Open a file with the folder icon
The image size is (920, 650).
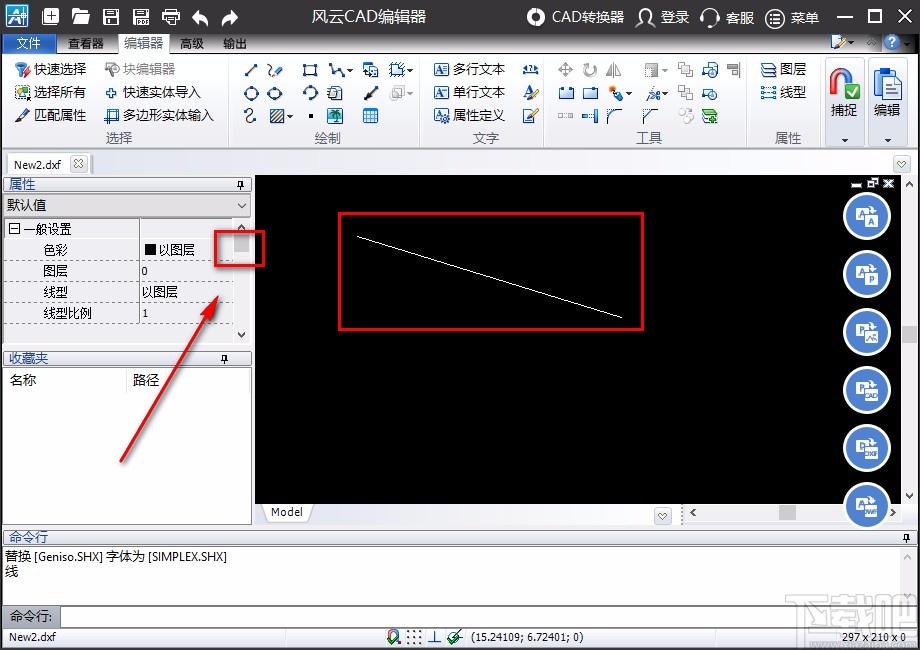[80, 16]
